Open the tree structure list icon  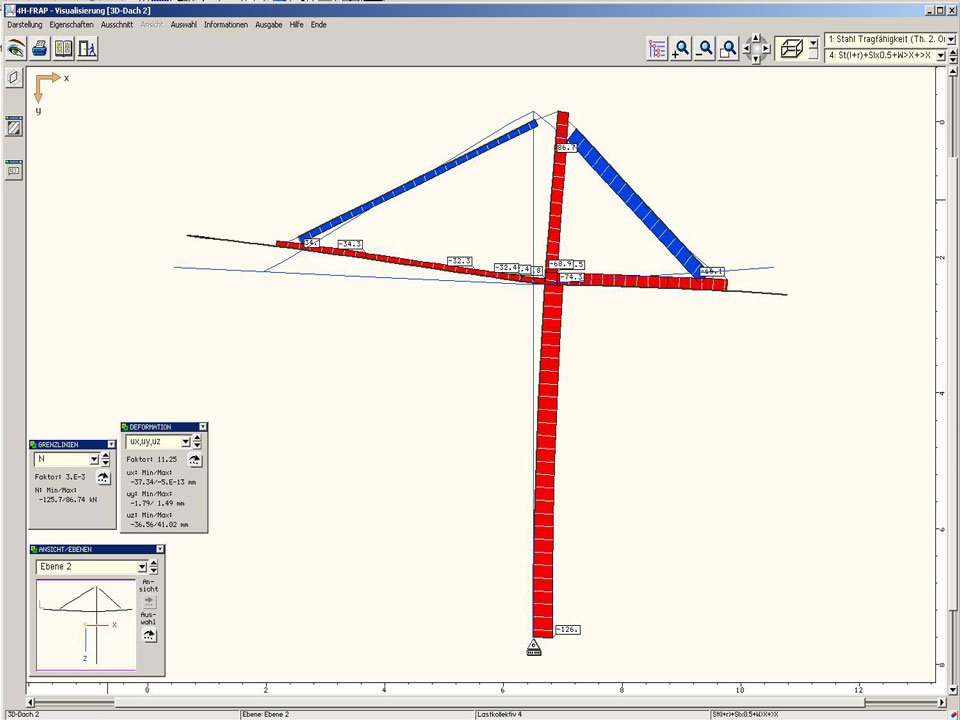657,48
